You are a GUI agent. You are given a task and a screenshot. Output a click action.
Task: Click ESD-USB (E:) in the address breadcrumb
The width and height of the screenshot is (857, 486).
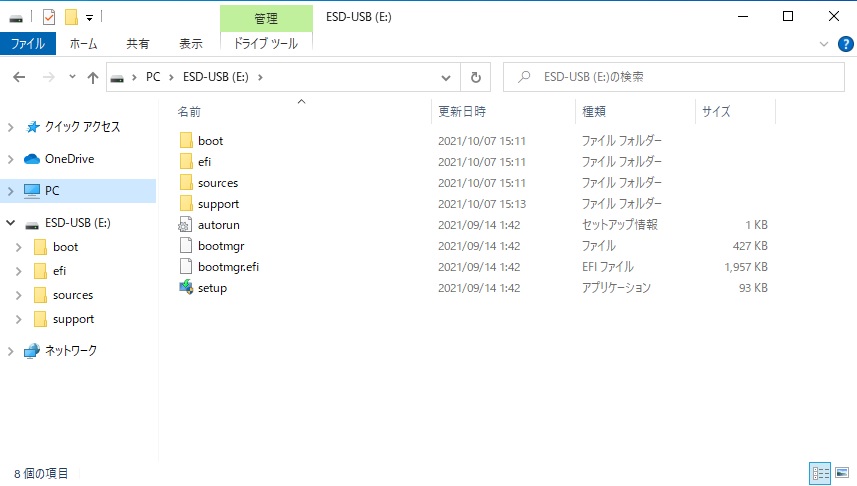[215, 77]
